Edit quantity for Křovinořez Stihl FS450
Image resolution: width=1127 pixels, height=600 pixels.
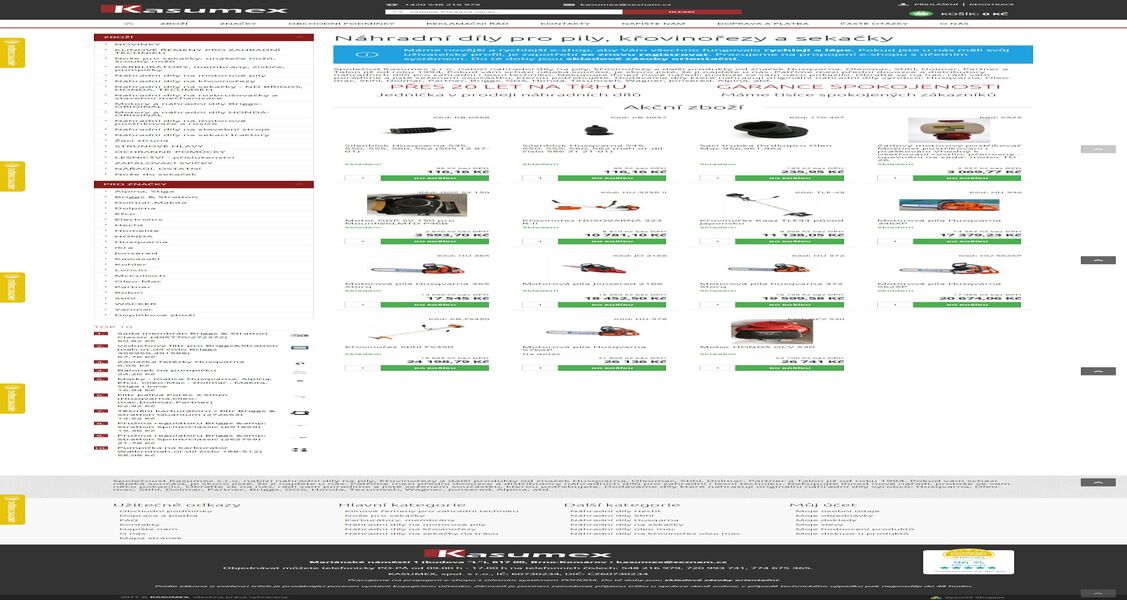pos(362,368)
